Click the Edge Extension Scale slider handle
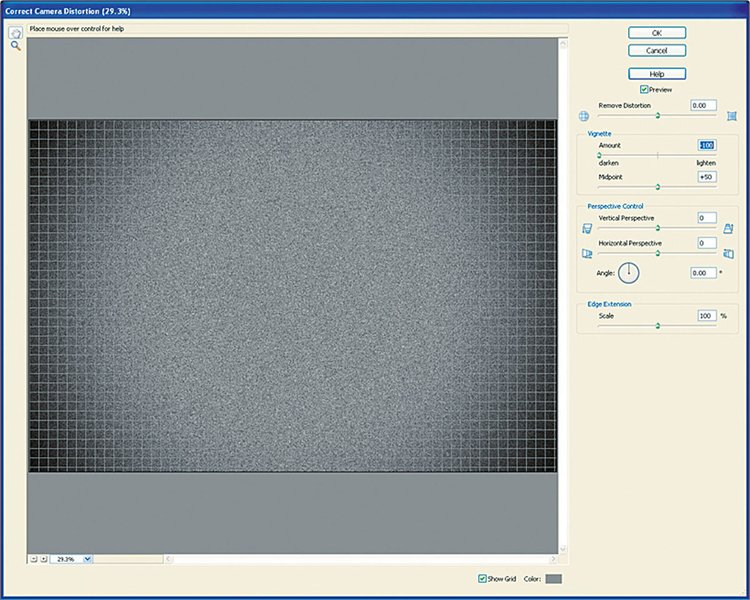750x600 pixels. tap(658, 326)
